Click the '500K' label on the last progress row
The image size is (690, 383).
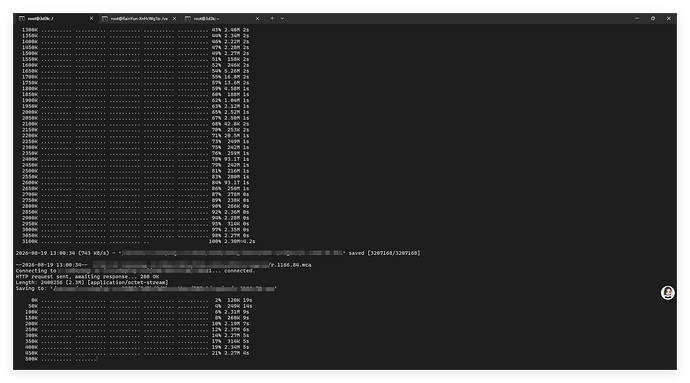click(31, 359)
